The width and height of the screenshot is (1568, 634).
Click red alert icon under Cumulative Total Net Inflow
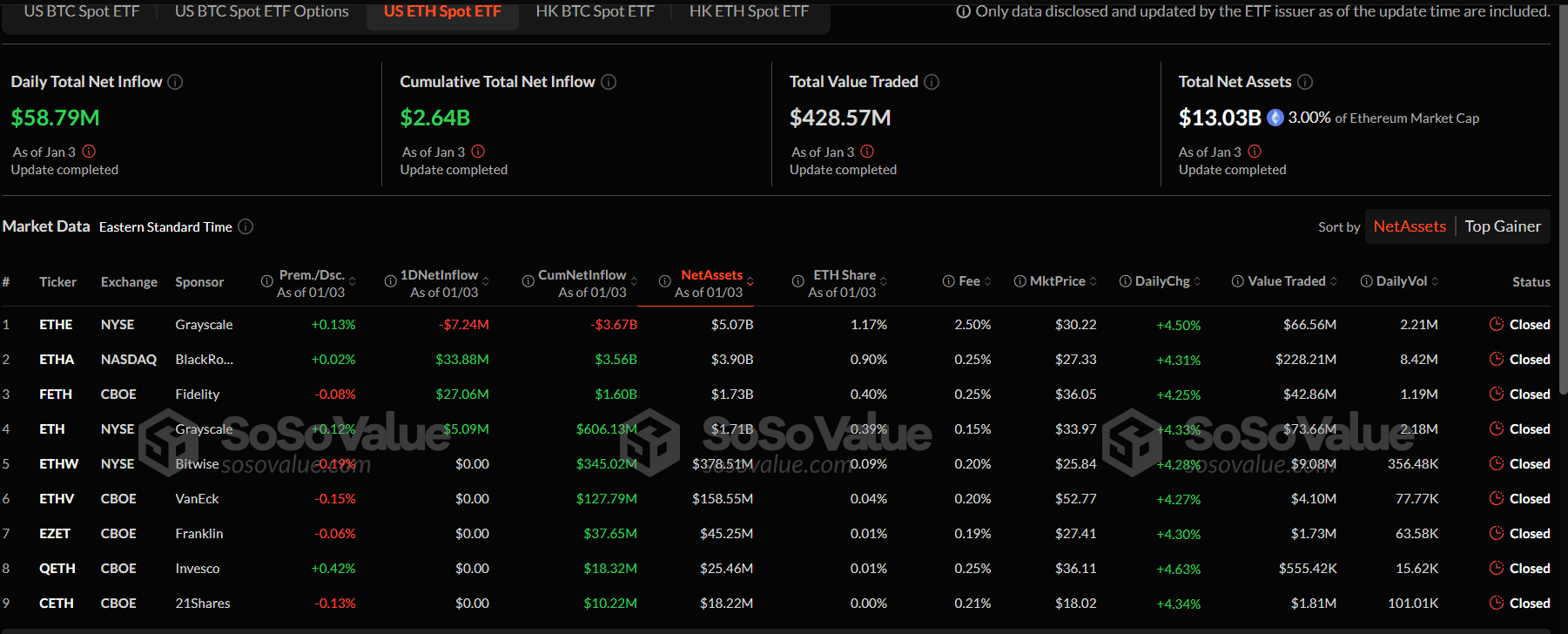point(478,152)
